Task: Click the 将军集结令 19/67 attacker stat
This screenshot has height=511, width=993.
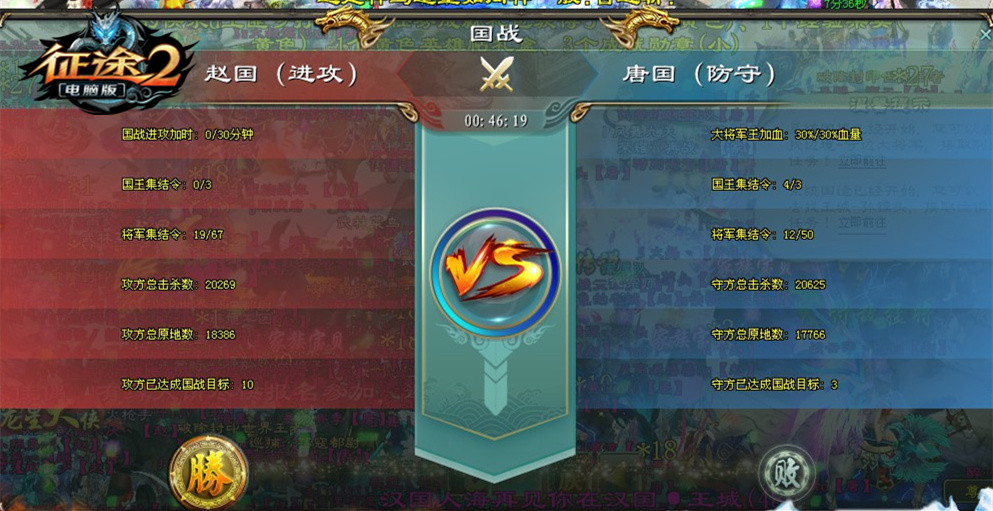Action: pos(173,234)
